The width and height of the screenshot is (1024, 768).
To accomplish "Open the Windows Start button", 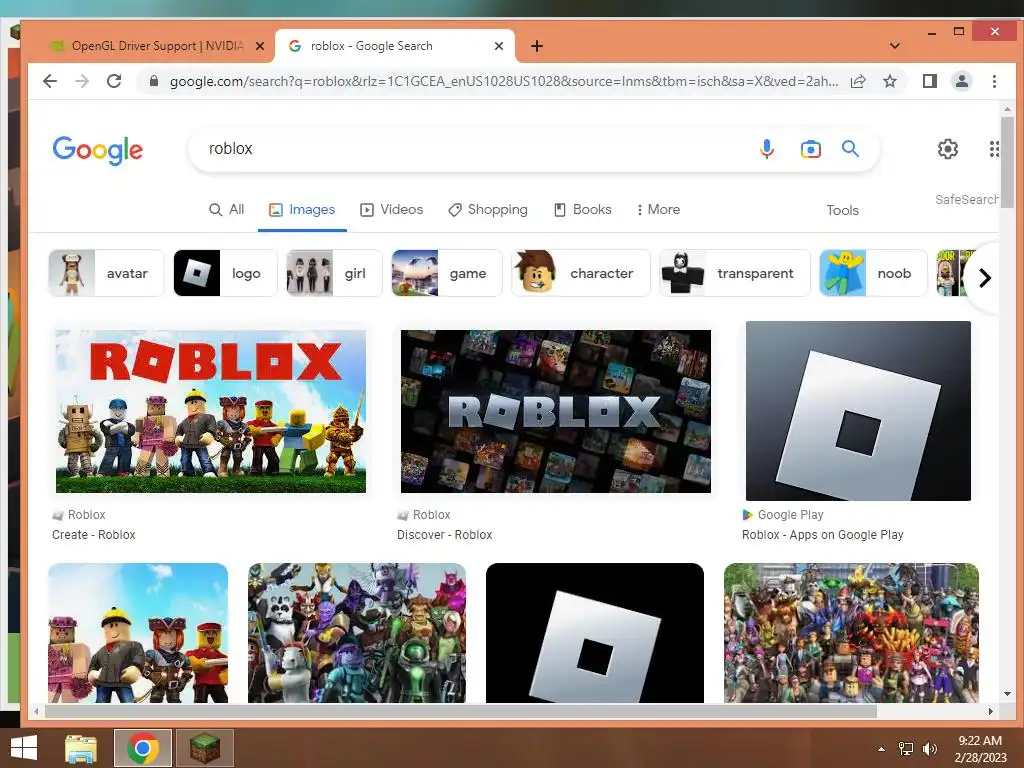I will (x=24, y=748).
